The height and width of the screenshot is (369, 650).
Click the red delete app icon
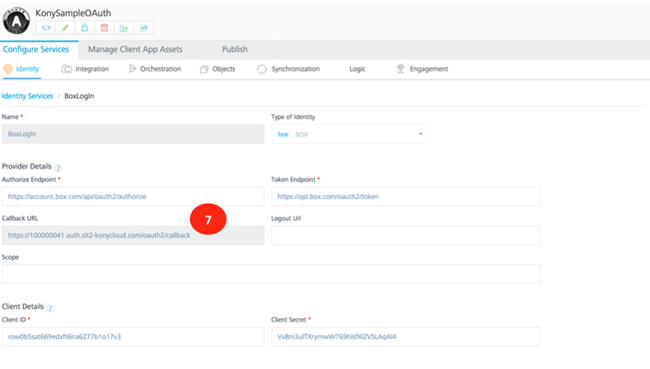[x=104, y=28]
